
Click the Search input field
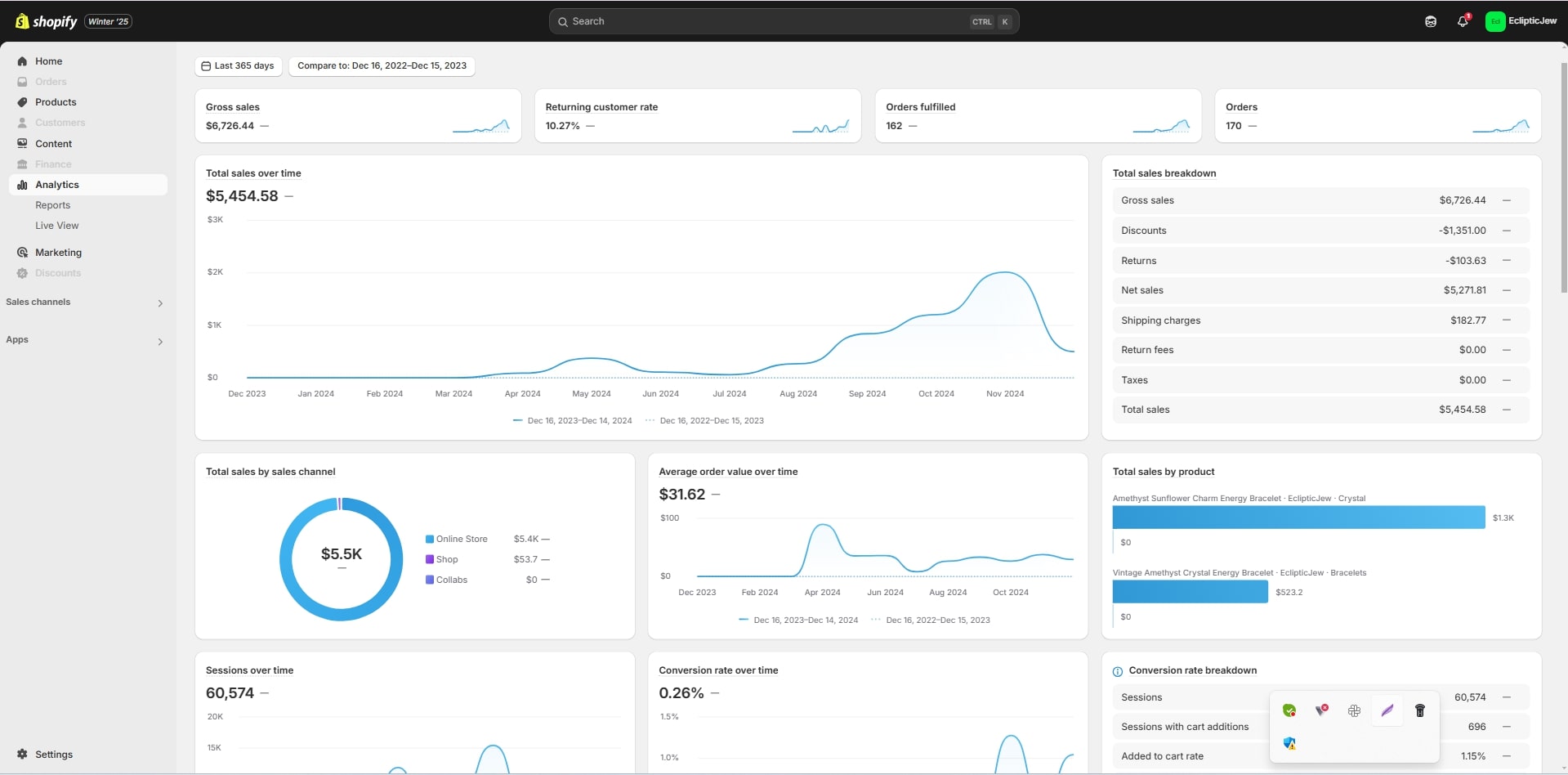pos(768,21)
